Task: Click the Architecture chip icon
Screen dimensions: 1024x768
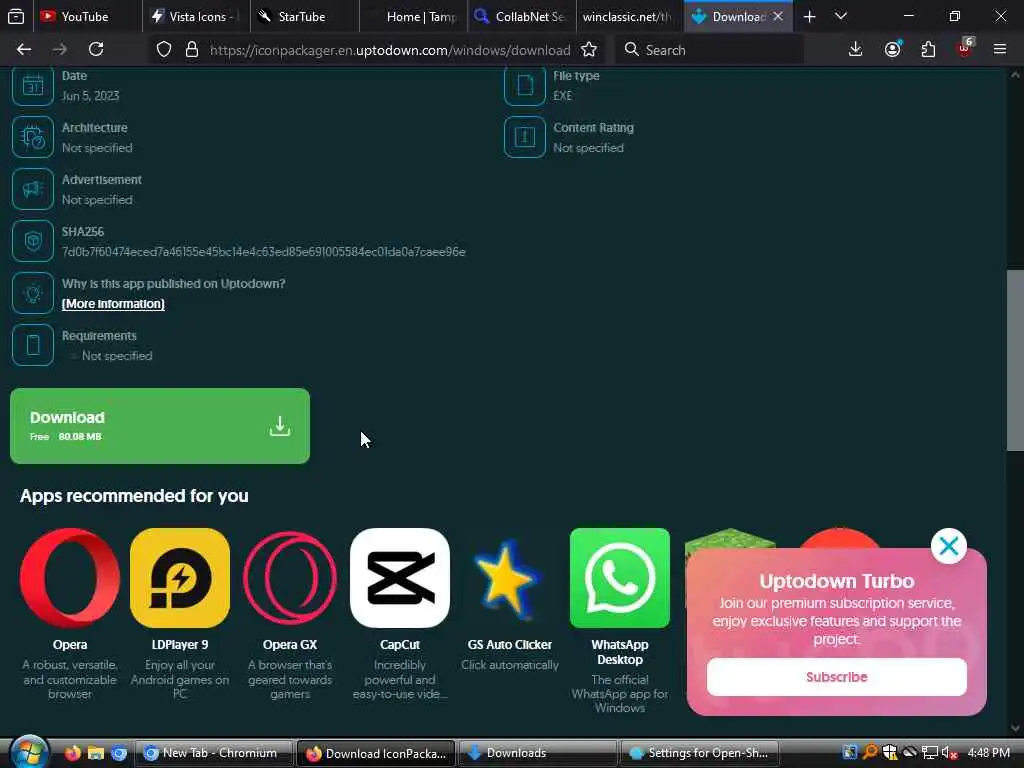Action: pos(33,137)
